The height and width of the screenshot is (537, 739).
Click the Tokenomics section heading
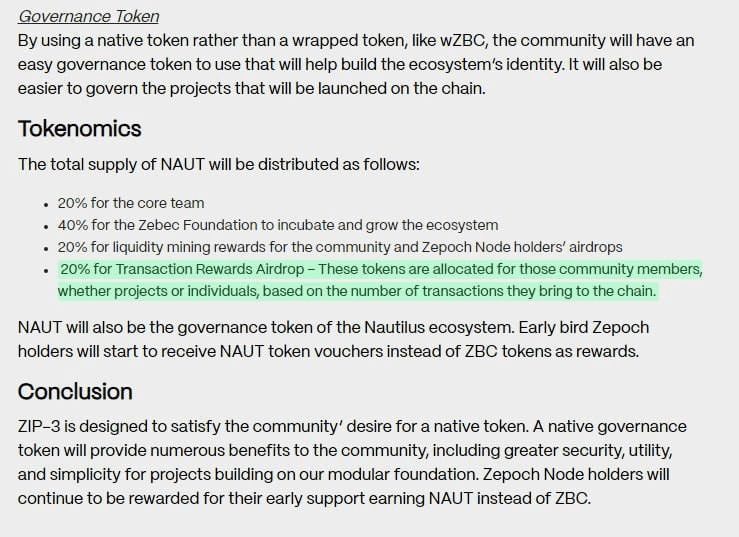point(80,129)
